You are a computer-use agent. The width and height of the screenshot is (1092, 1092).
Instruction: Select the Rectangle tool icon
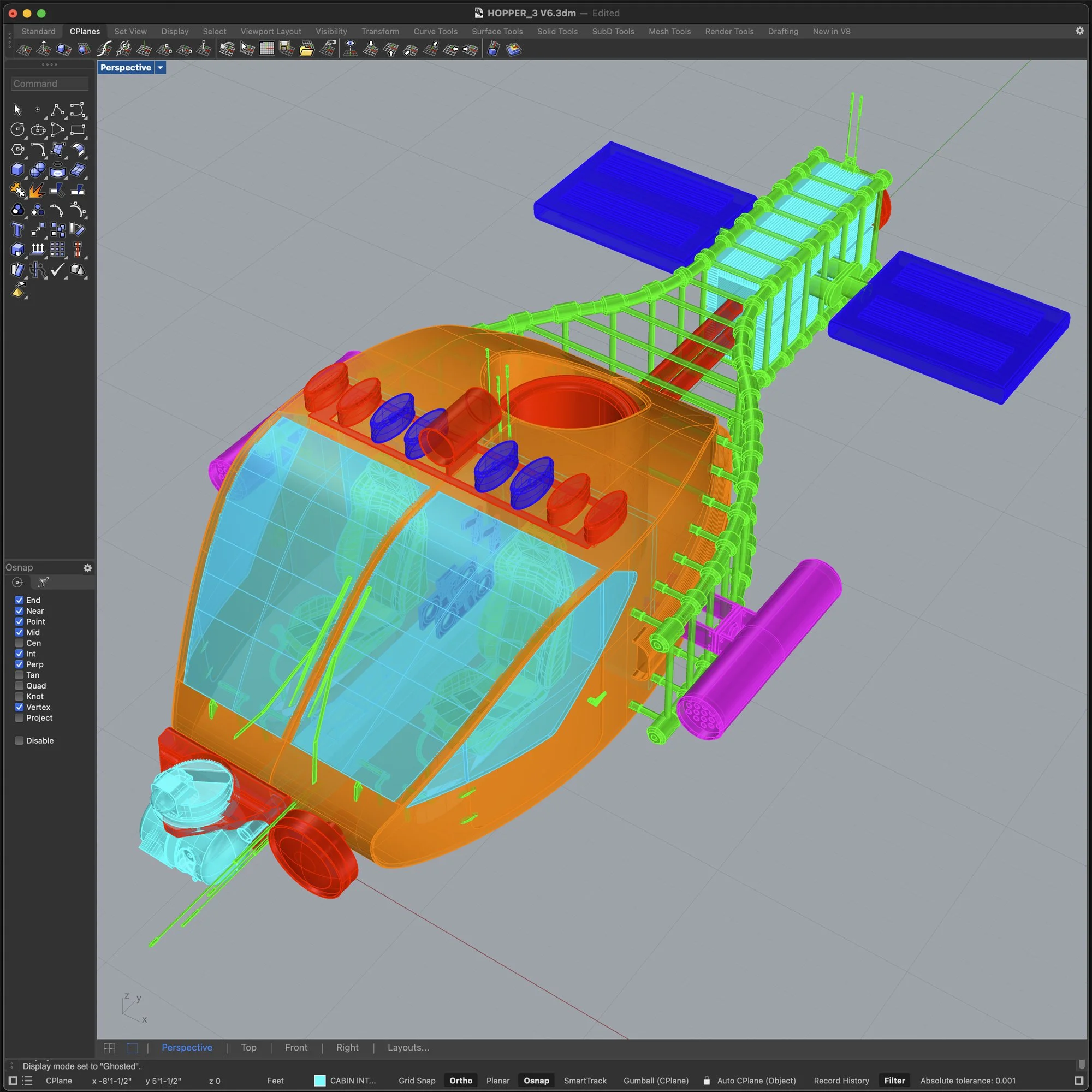click(78, 129)
